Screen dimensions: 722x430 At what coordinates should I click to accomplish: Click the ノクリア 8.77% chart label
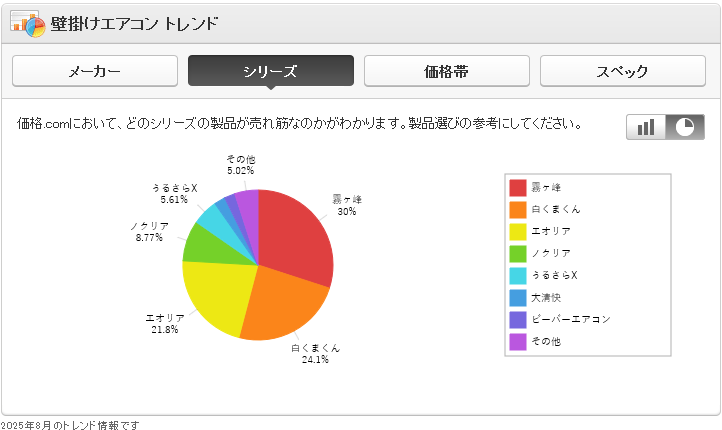click(x=150, y=232)
